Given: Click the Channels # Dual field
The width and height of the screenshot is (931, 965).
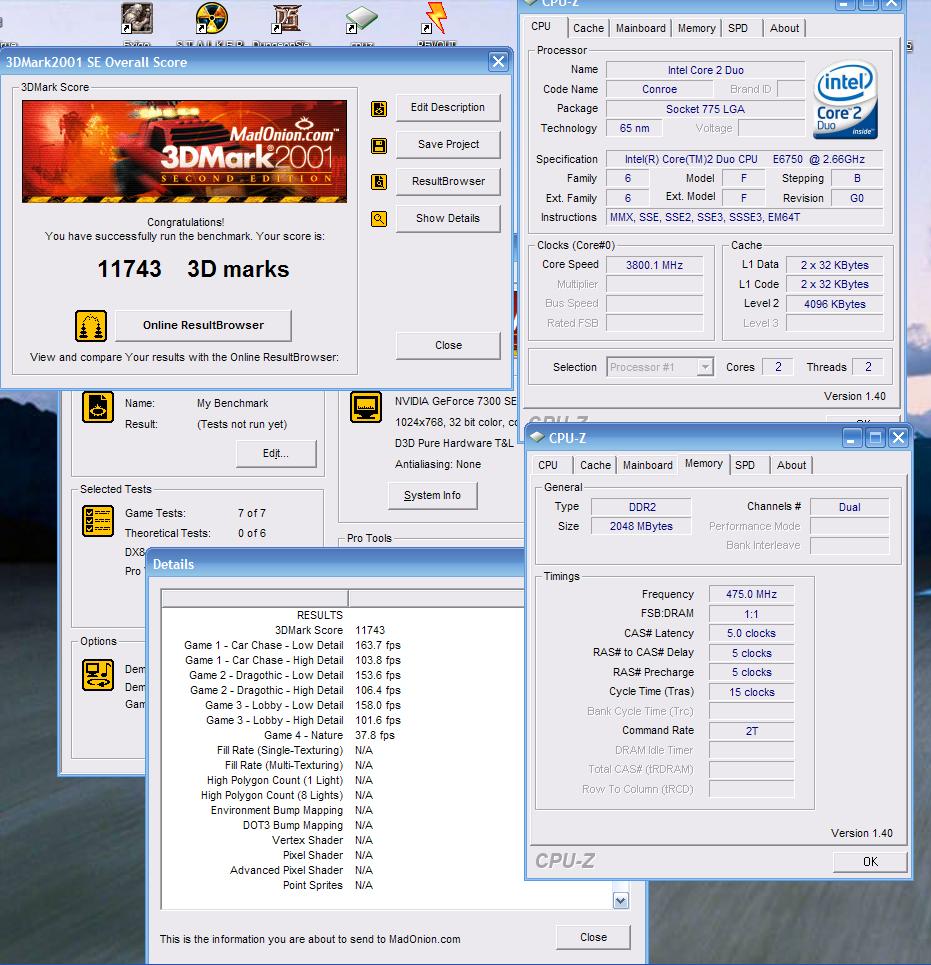Looking at the screenshot, I should pos(850,507).
